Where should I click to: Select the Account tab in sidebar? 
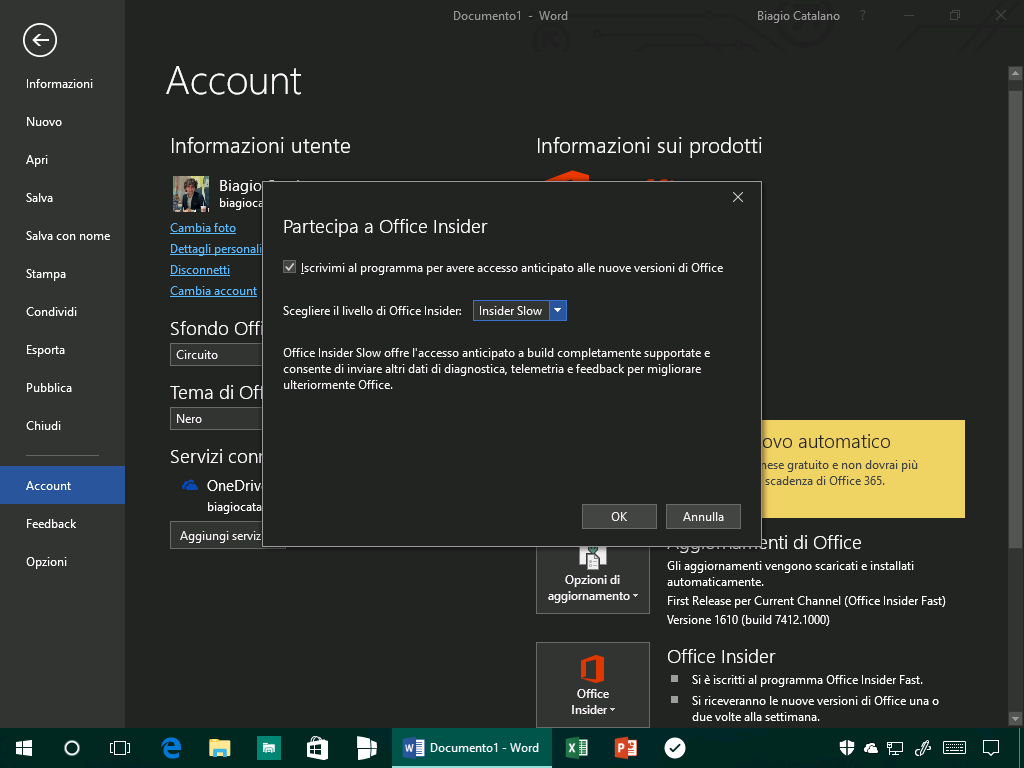coord(62,485)
